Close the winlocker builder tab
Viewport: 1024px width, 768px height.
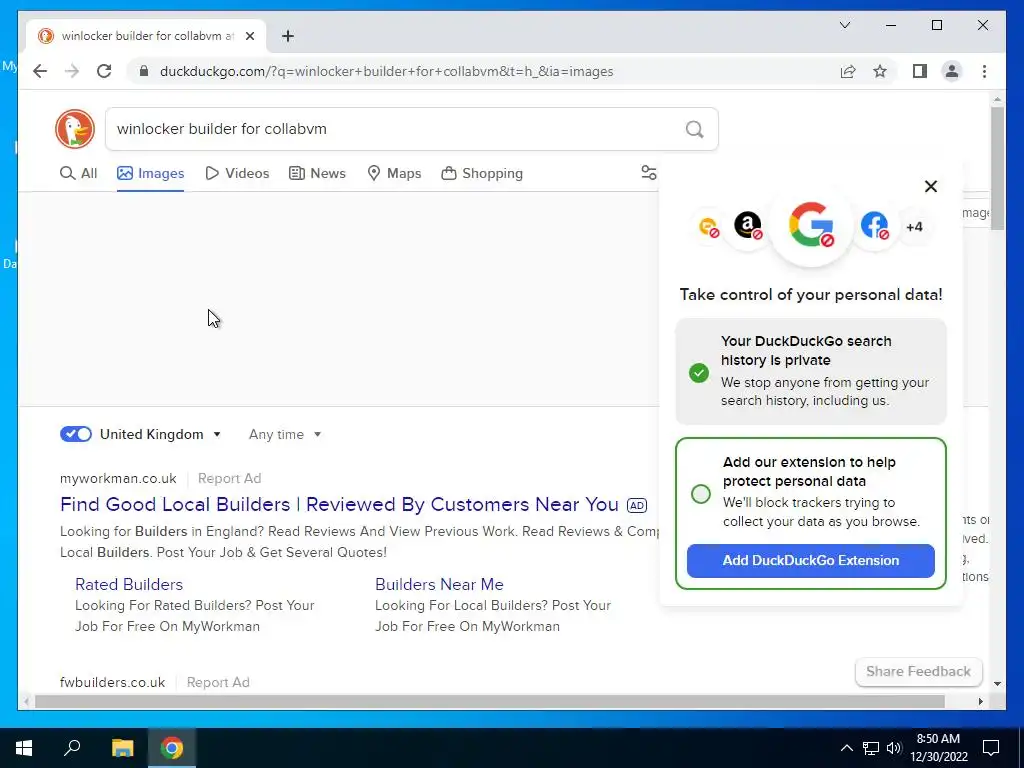[249, 36]
